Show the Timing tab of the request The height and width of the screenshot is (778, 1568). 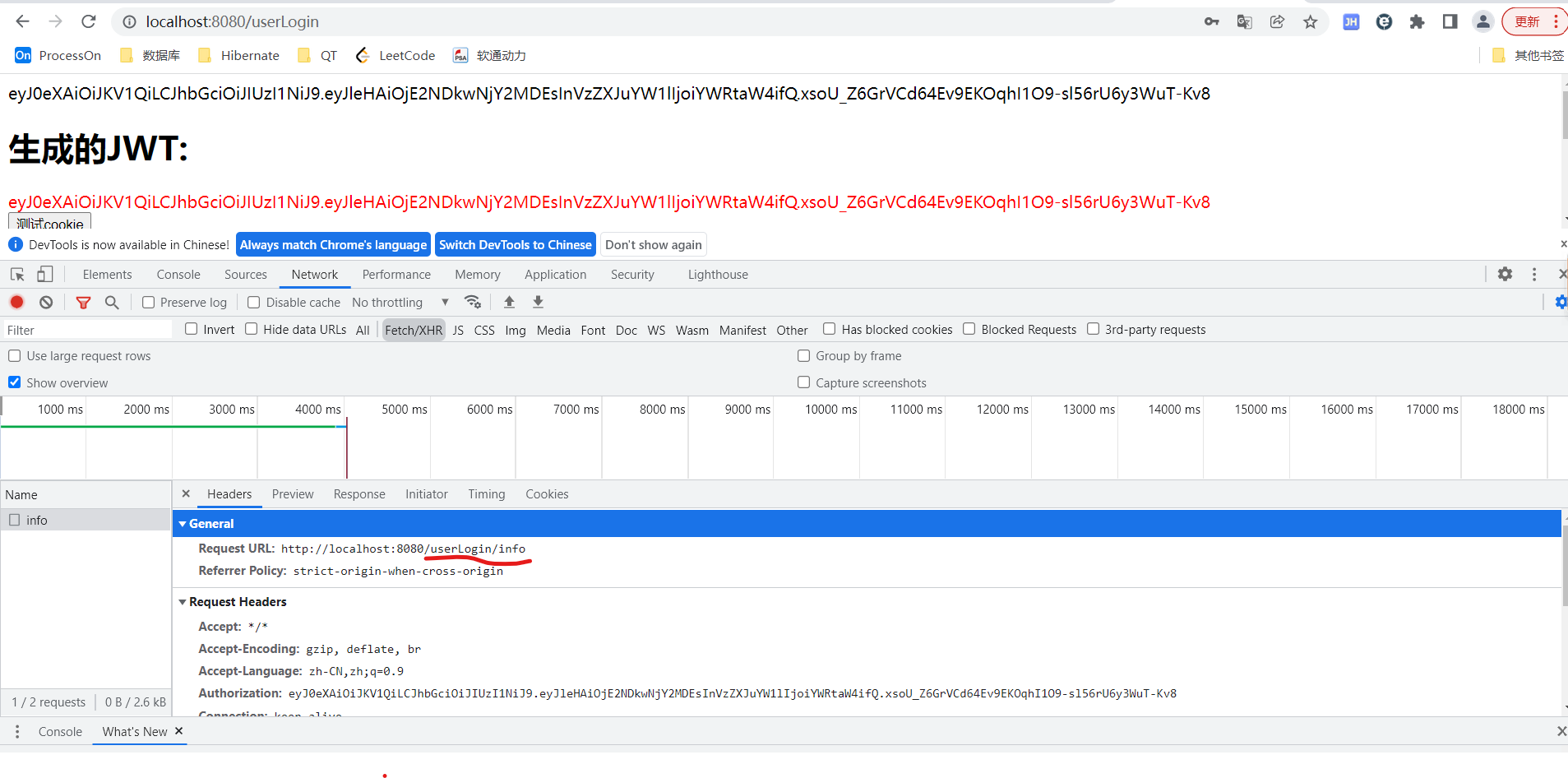pyautogui.click(x=487, y=494)
